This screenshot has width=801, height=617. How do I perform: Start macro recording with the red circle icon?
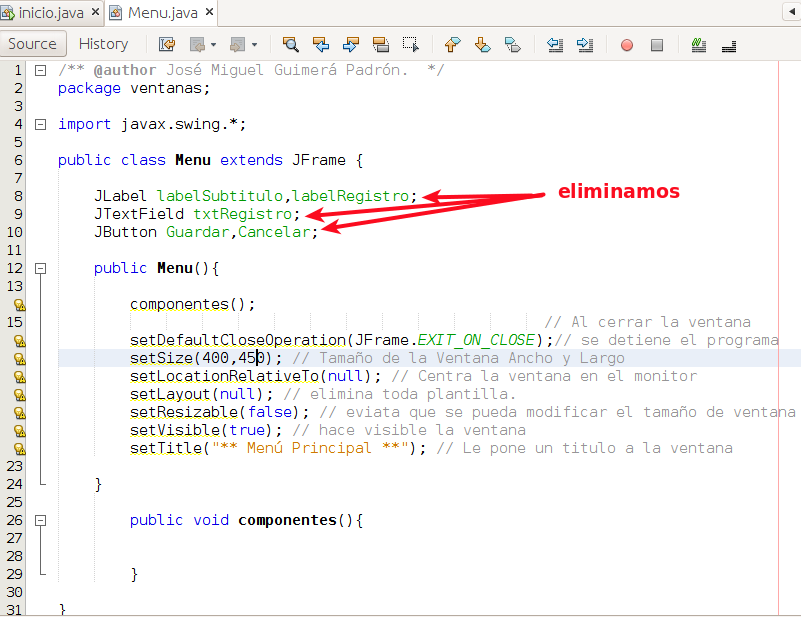[x=625, y=45]
